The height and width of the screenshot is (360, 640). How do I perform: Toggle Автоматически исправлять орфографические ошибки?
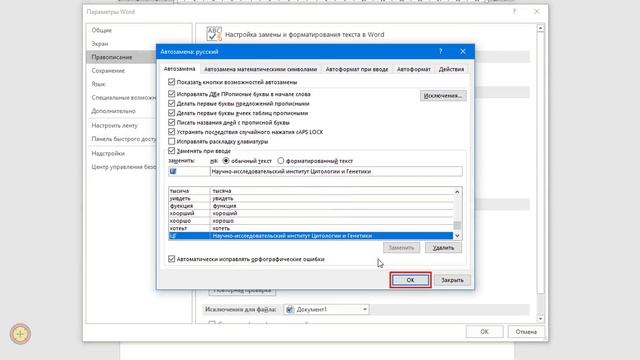pos(171,259)
